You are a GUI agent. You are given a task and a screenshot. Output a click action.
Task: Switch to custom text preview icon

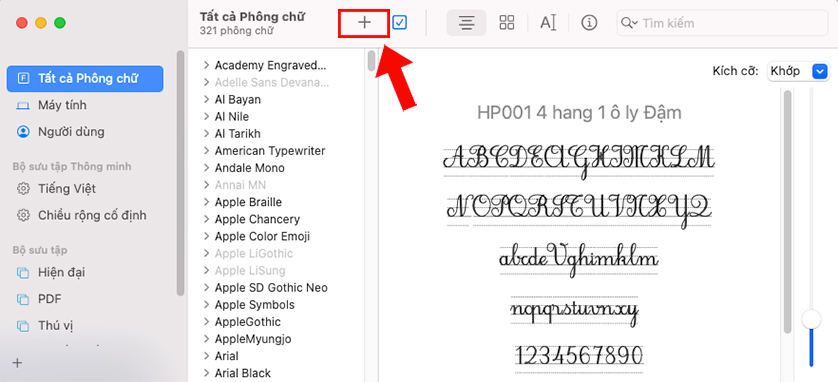548,23
